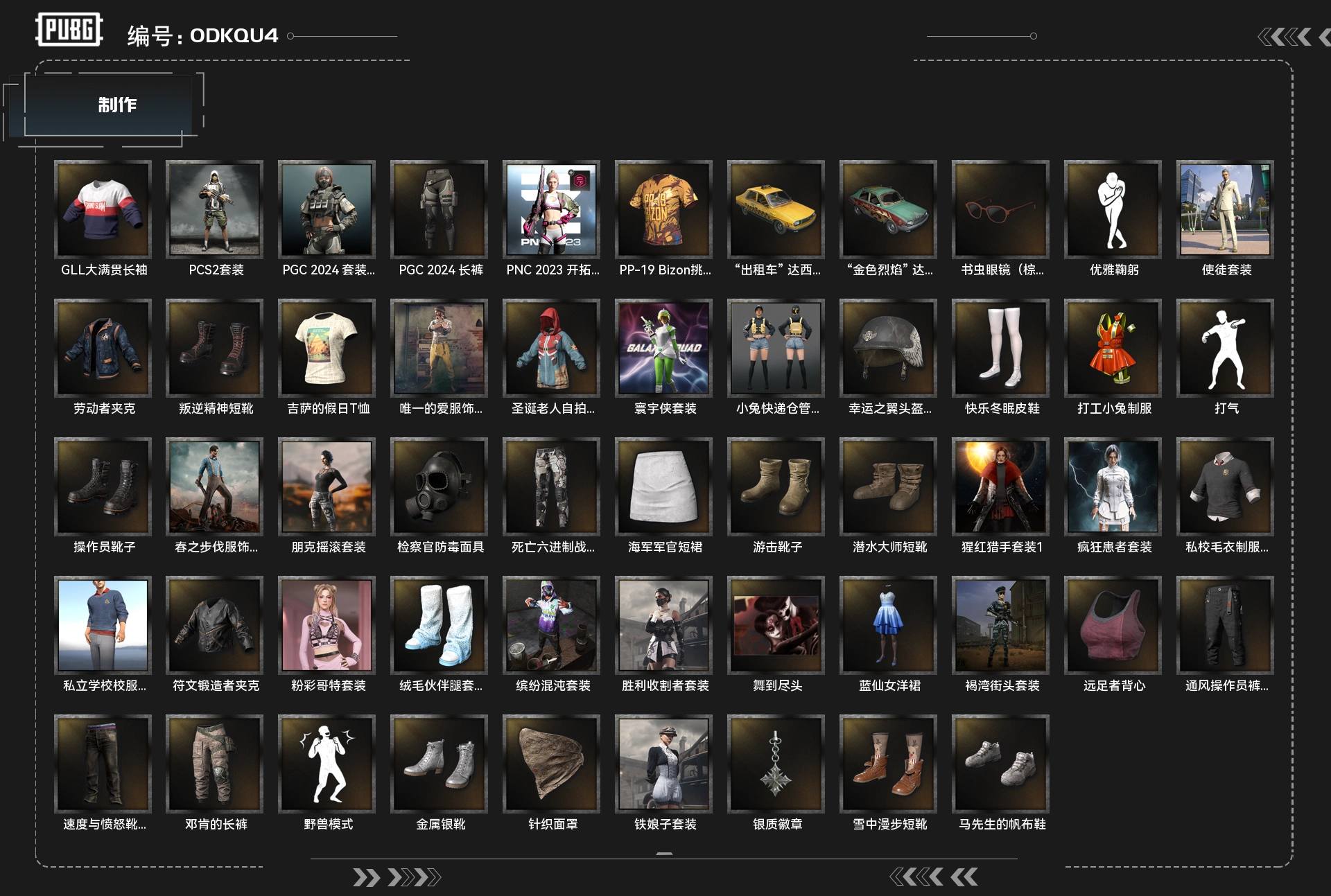Select the 操作员靴子 black boots

point(103,486)
